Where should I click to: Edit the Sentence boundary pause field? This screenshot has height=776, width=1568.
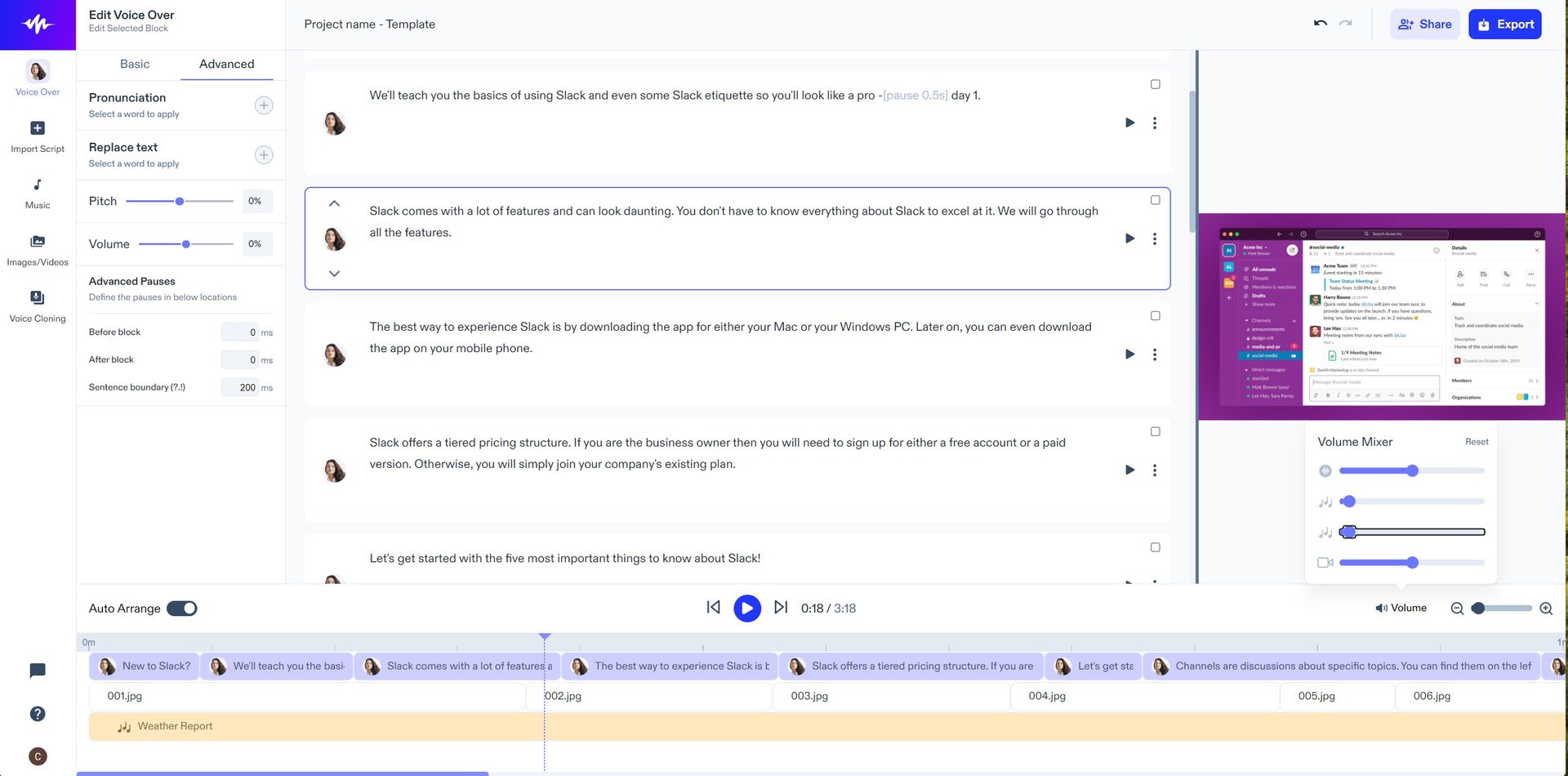point(240,387)
